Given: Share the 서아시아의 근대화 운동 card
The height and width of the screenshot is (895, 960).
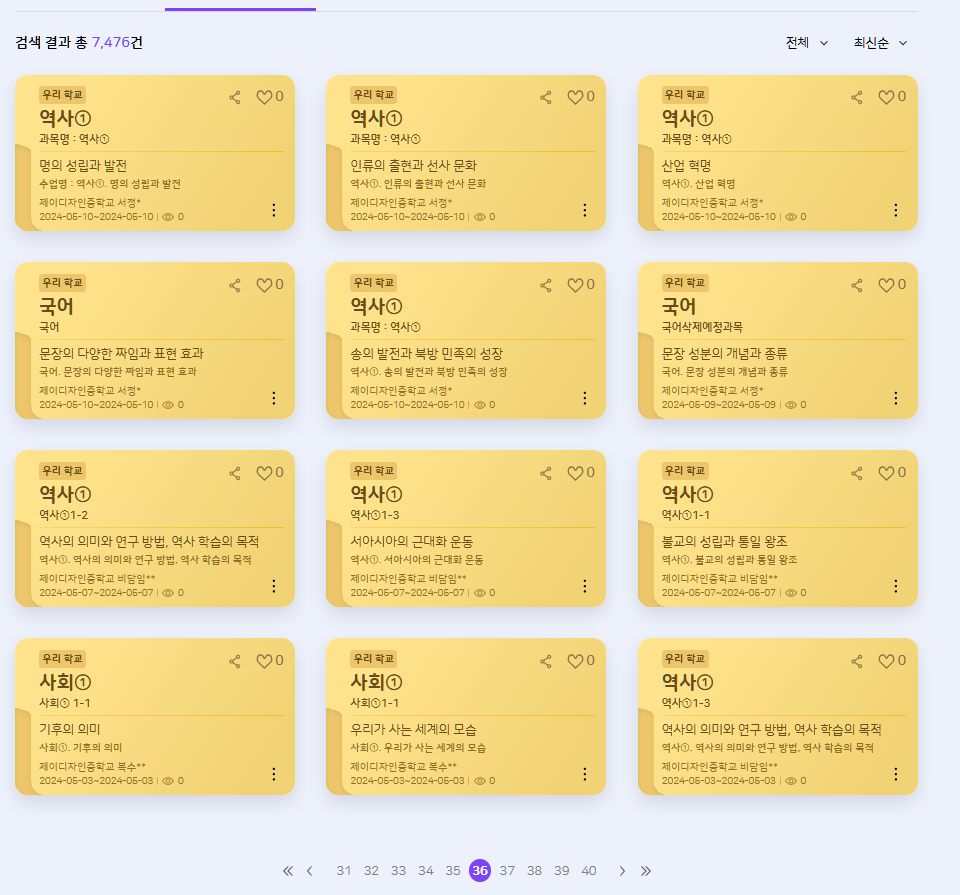Looking at the screenshot, I should pyautogui.click(x=546, y=473).
